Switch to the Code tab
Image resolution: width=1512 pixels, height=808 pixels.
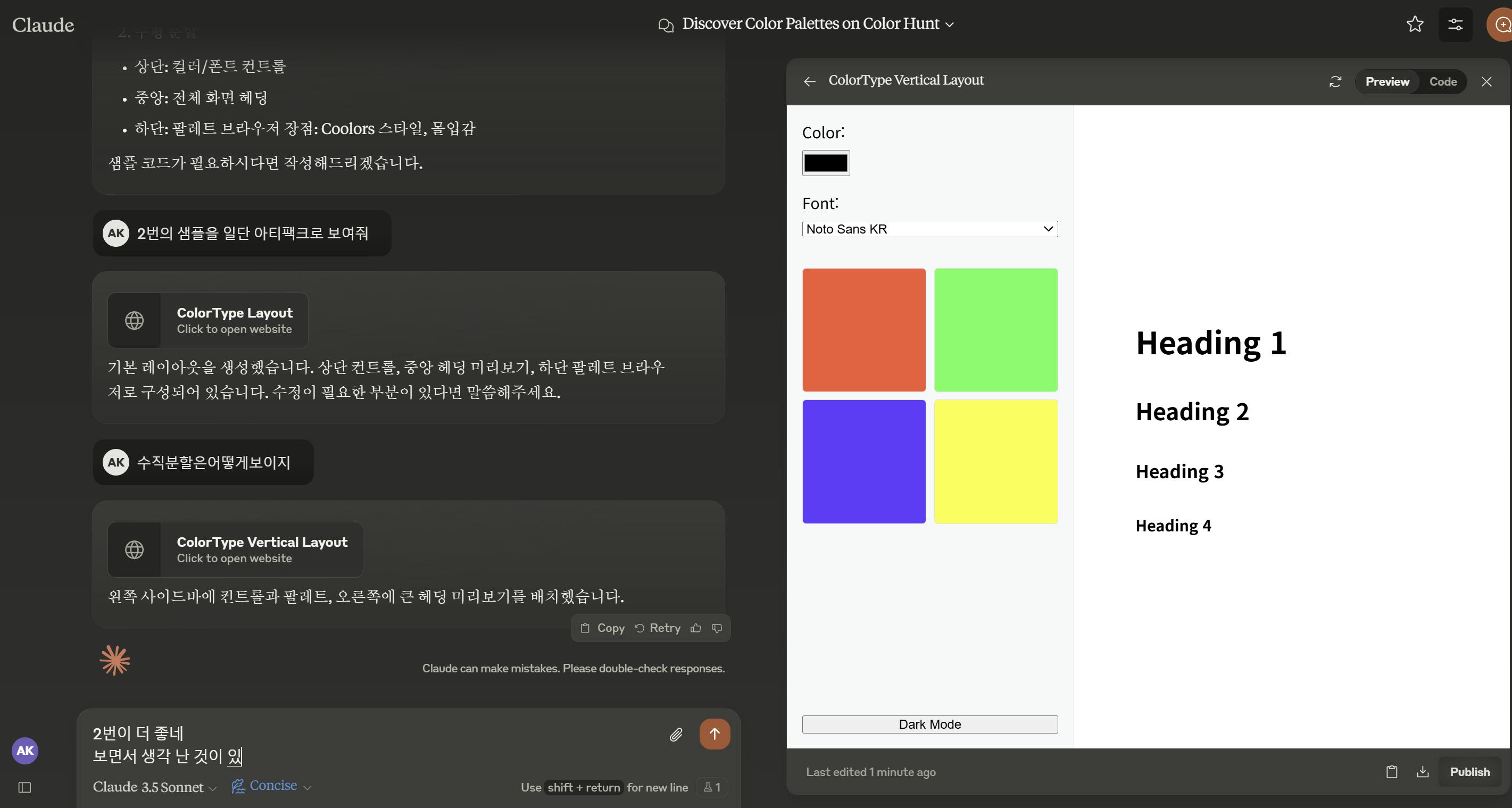1442,81
